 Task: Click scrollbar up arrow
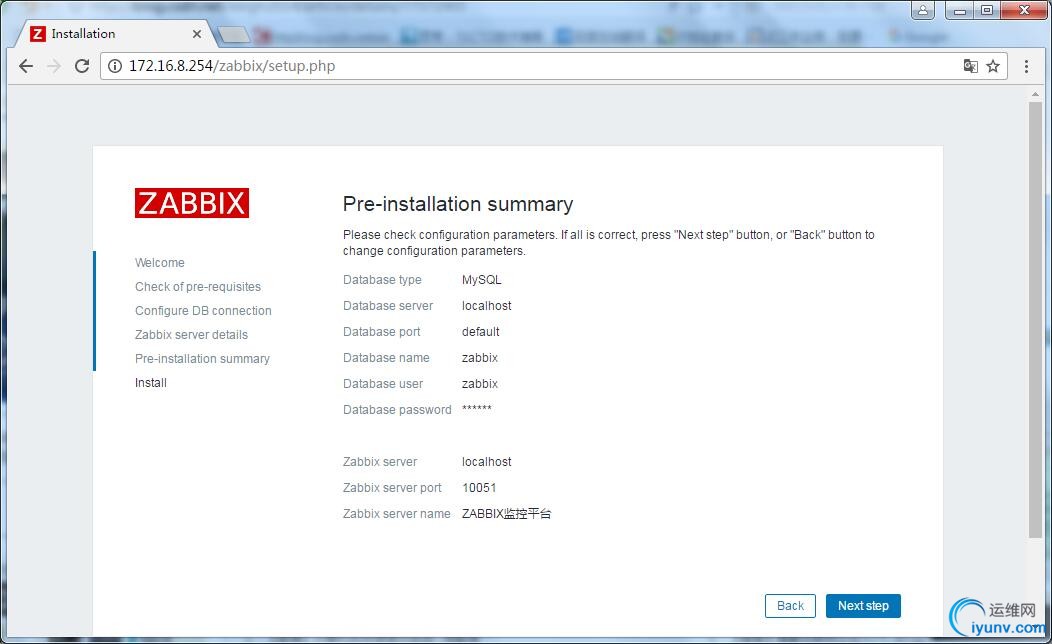[x=1035, y=95]
